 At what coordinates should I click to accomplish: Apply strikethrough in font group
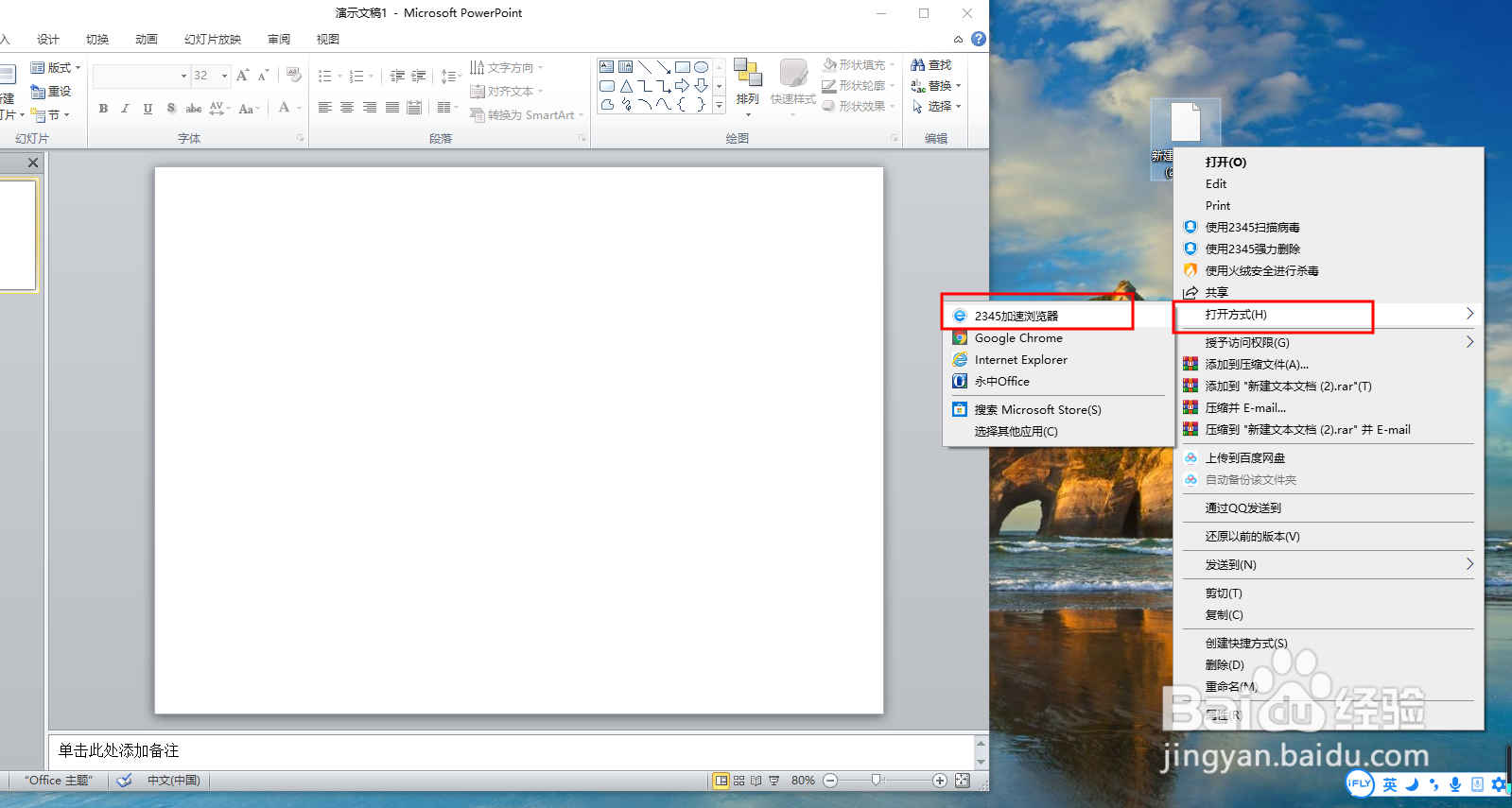pos(194,109)
